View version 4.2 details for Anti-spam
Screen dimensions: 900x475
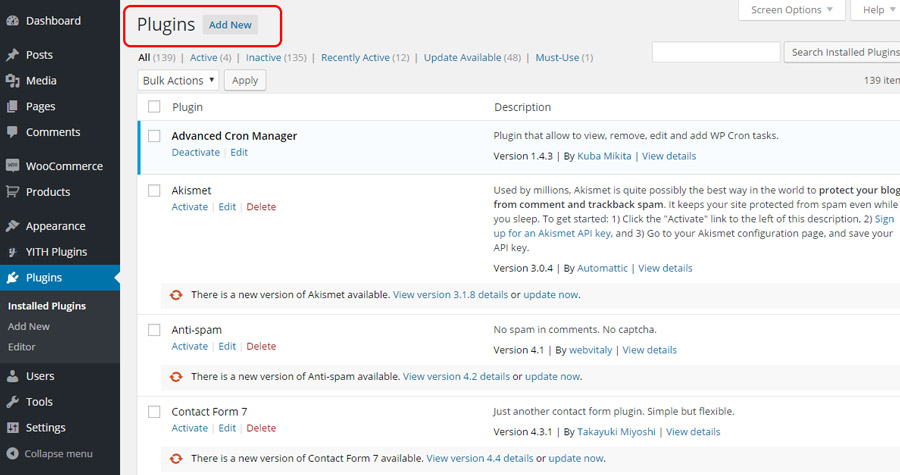456,376
